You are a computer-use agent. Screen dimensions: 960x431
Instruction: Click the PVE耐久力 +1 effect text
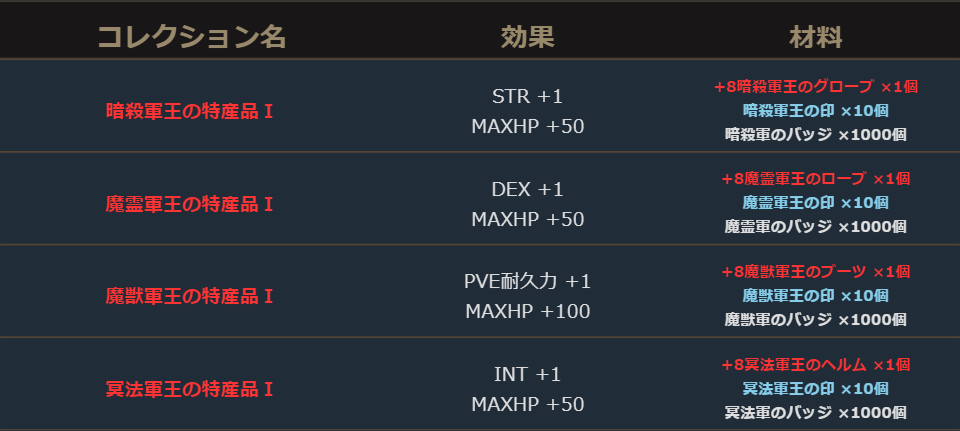(x=527, y=281)
